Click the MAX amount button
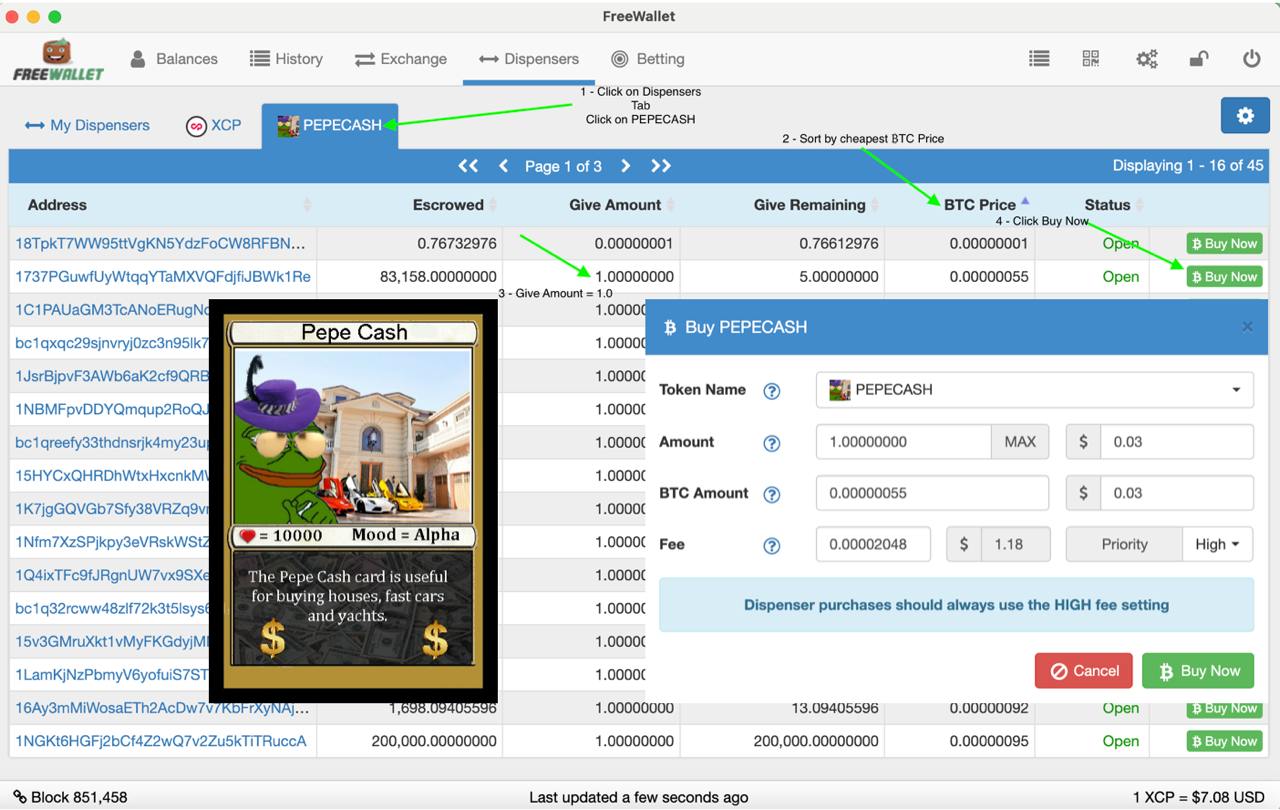Image resolution: width=1280 pixels, height=810 pixels. pos(1019,442)
